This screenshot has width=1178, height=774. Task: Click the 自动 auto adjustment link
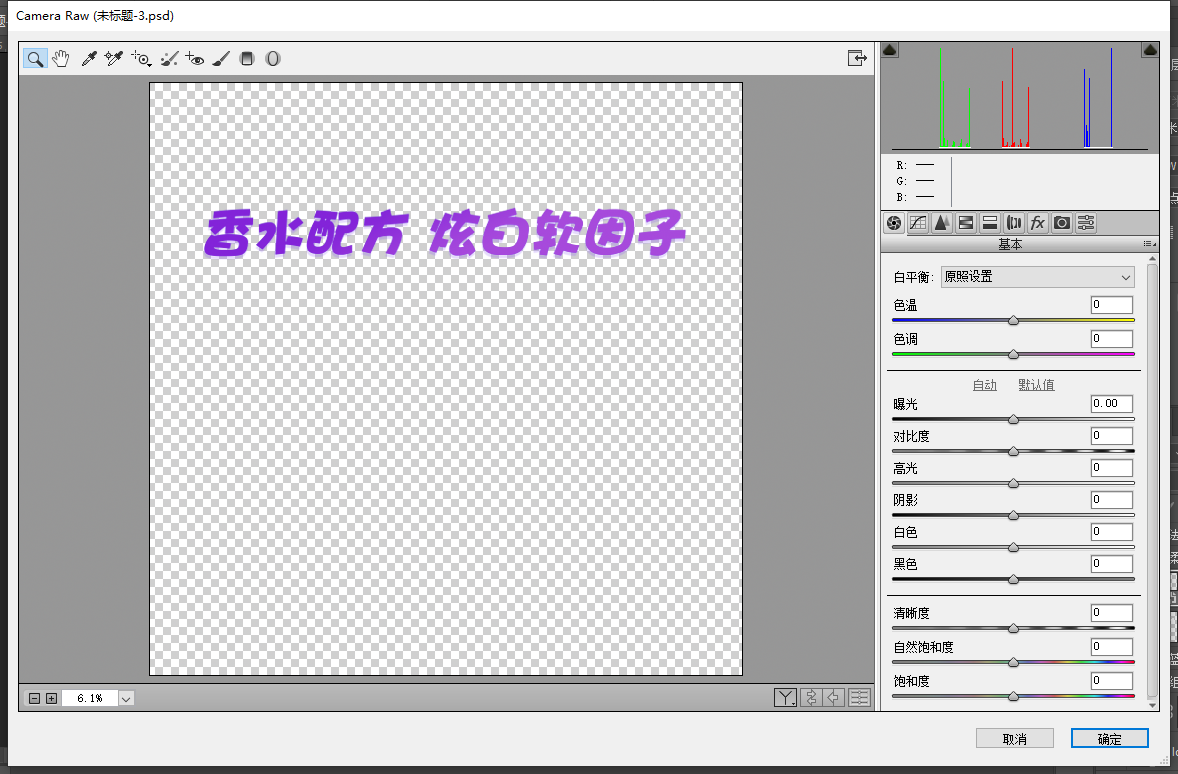(x=983, y=384)
